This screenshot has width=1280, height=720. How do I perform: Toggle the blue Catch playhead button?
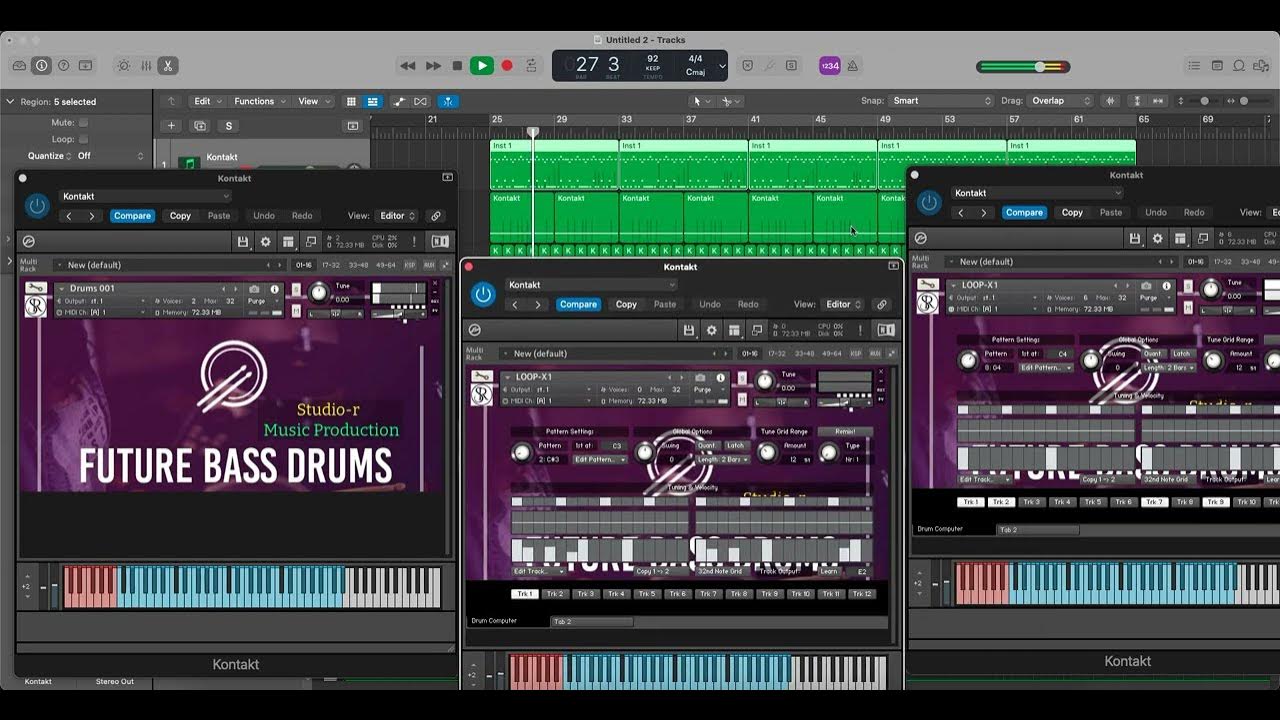[448, 101]
